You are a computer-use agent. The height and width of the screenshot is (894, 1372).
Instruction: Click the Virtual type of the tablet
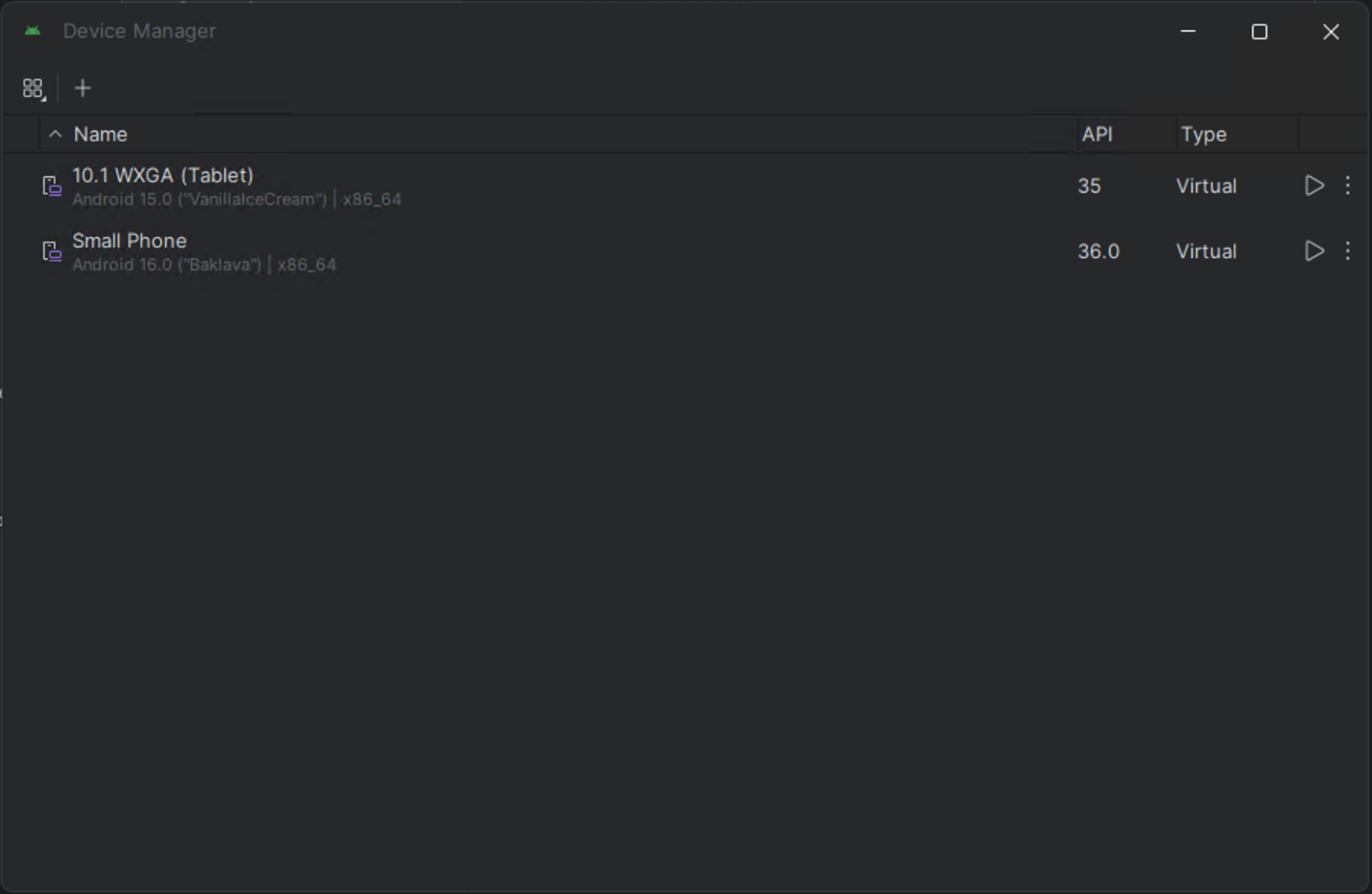click(x=1205, y=186)
